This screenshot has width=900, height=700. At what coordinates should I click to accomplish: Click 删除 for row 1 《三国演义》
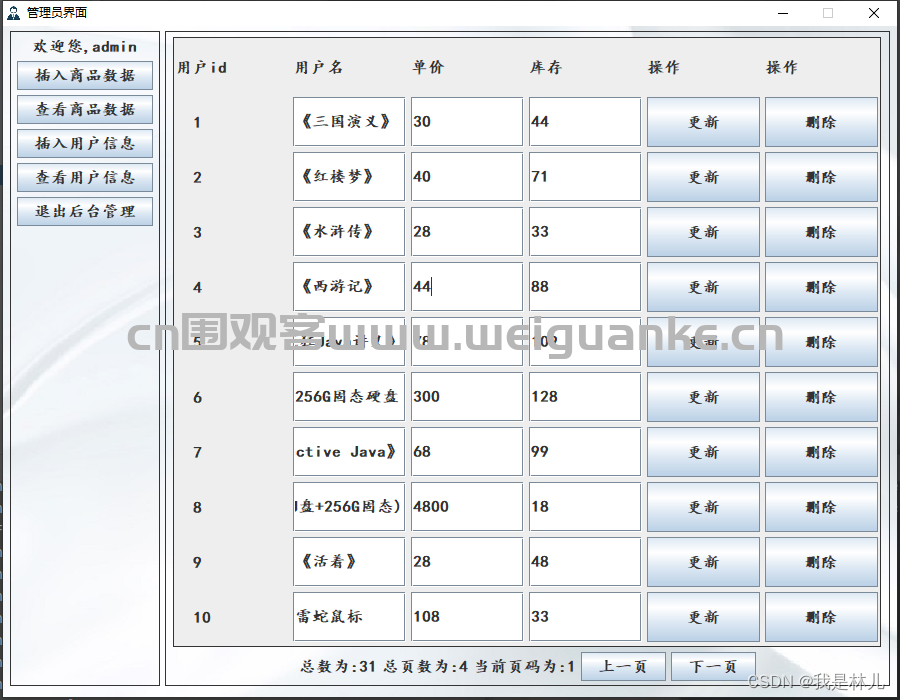[x=821, y=122]
